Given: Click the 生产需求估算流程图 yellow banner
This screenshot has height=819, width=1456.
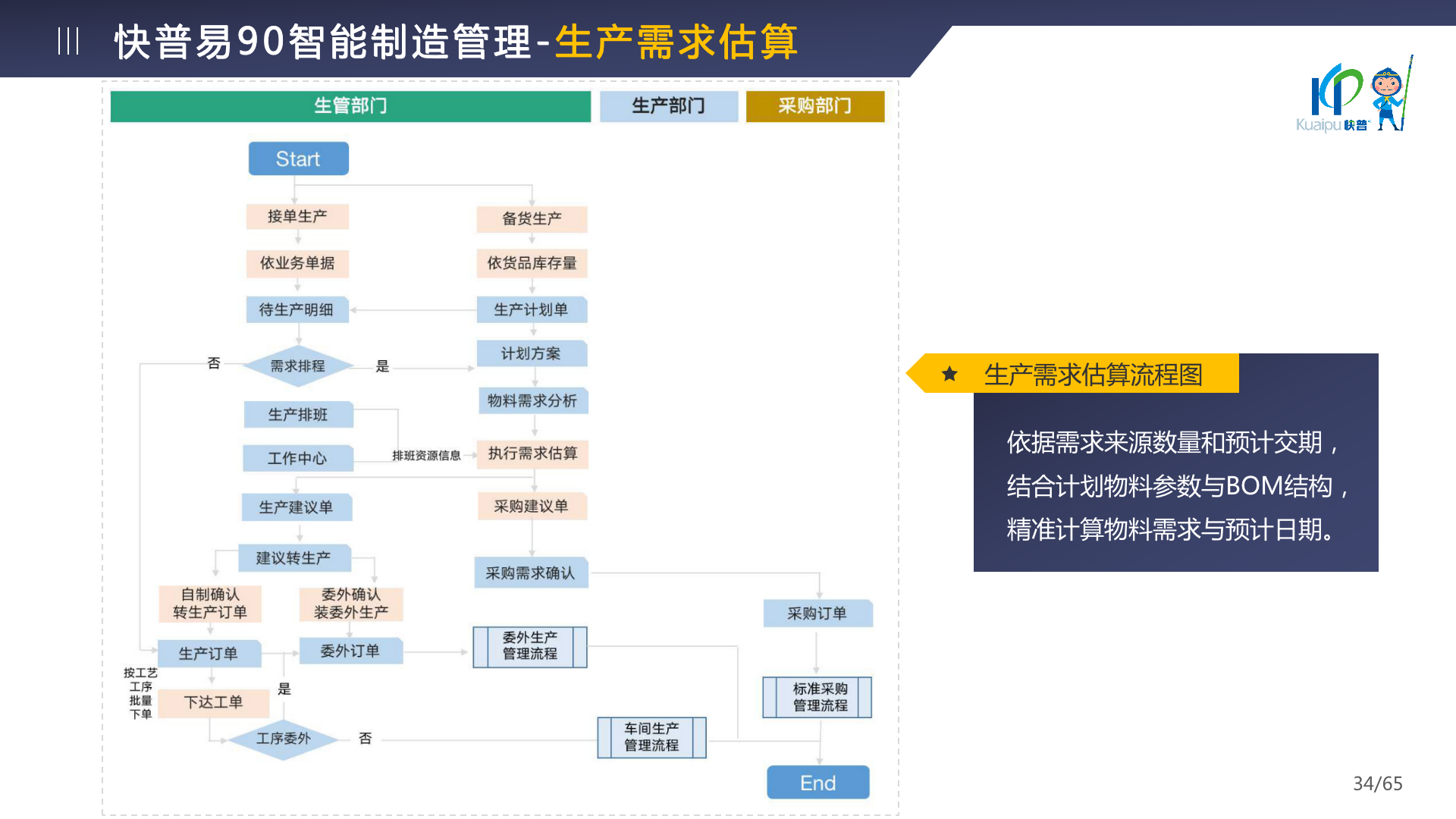Looking at the screenshot, I should tap(1092, 374).
